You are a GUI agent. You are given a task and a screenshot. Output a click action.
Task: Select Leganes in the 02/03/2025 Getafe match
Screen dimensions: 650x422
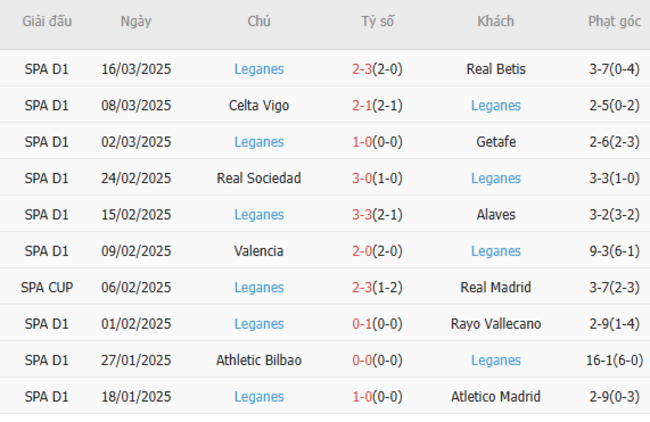259,142
